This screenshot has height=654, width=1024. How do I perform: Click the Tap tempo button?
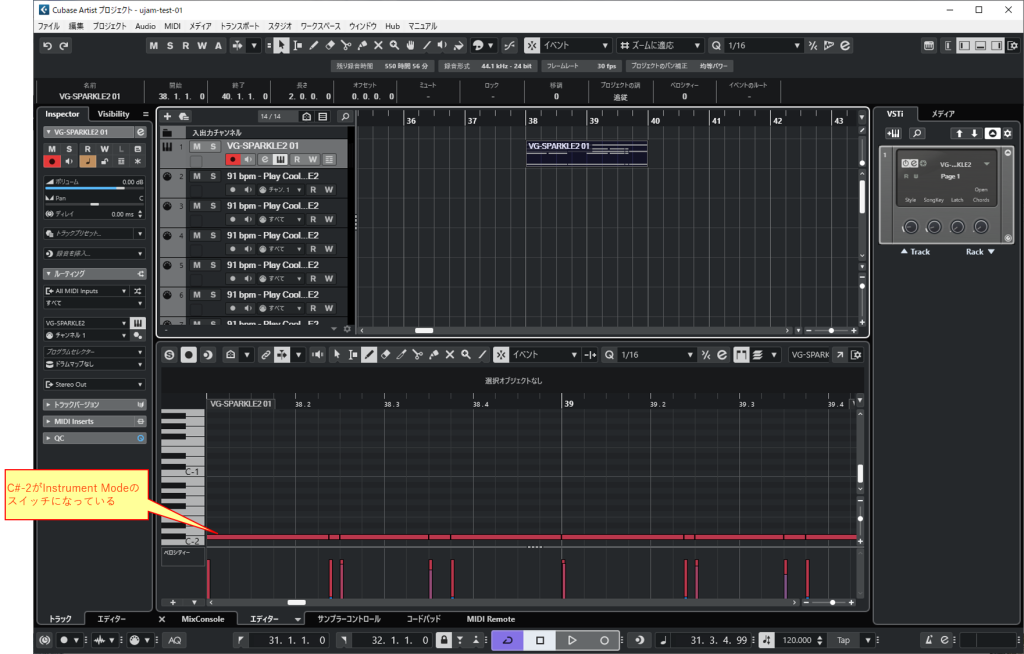pos(843,640)
